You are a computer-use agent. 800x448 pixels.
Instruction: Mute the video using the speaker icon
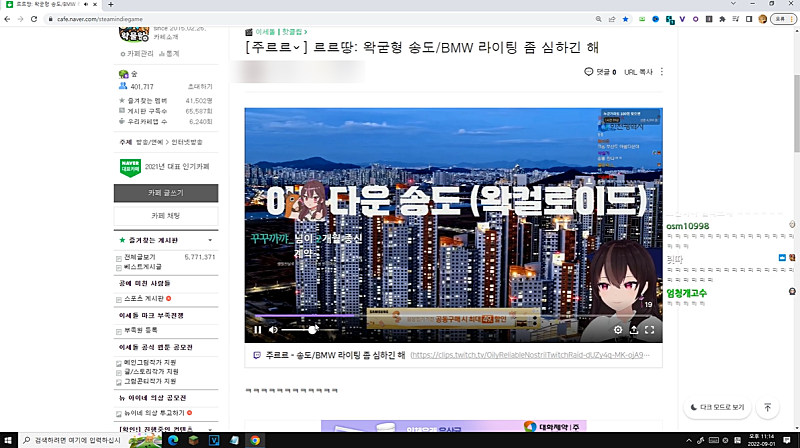click(x=273, y=330)
